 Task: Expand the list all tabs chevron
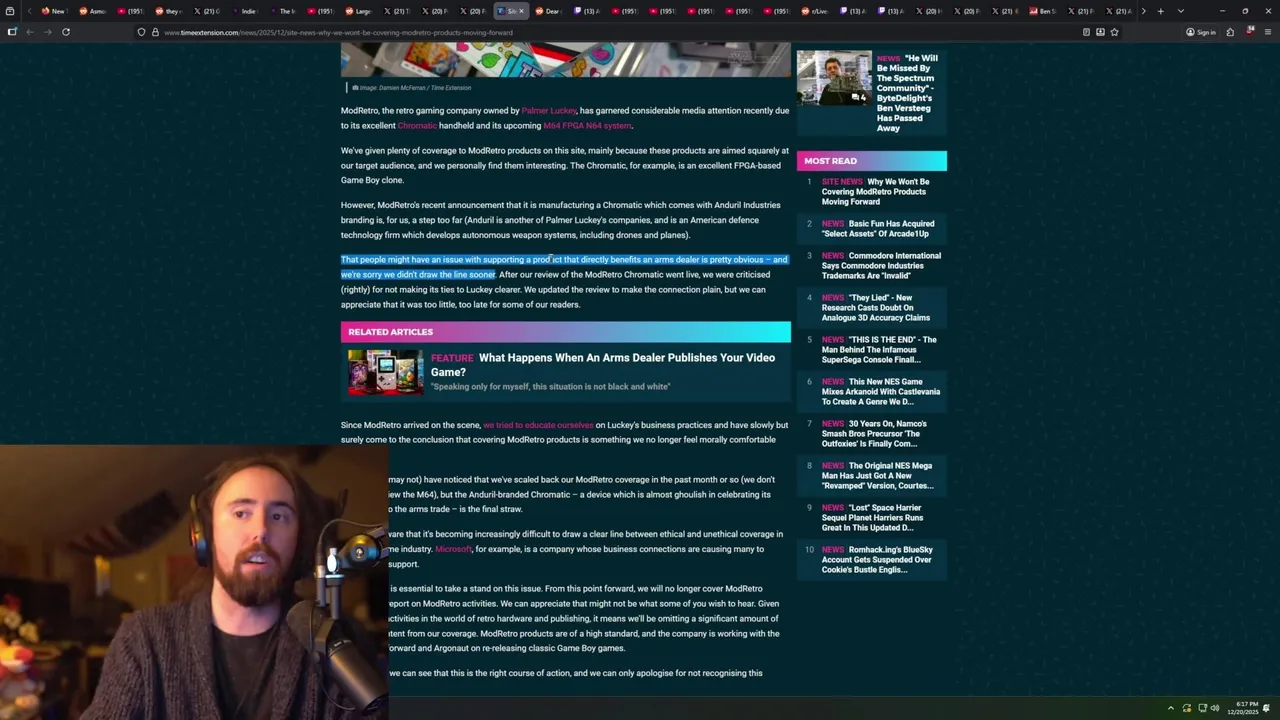point(1181,11)
